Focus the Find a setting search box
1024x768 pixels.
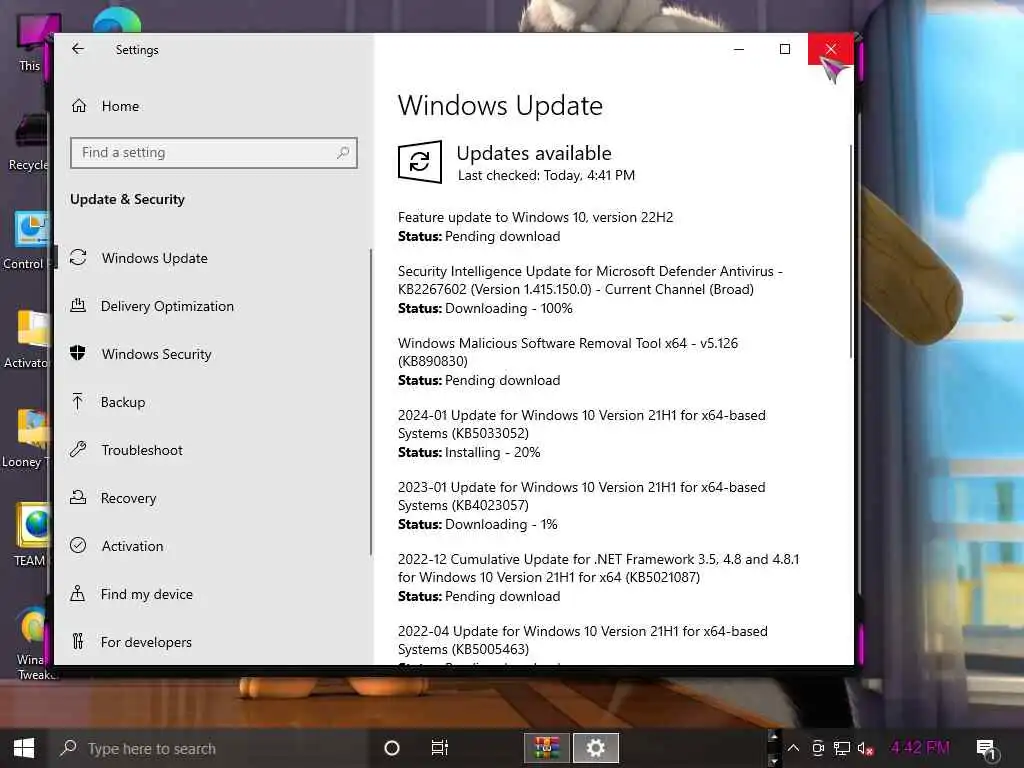click(x=214, y=153)
